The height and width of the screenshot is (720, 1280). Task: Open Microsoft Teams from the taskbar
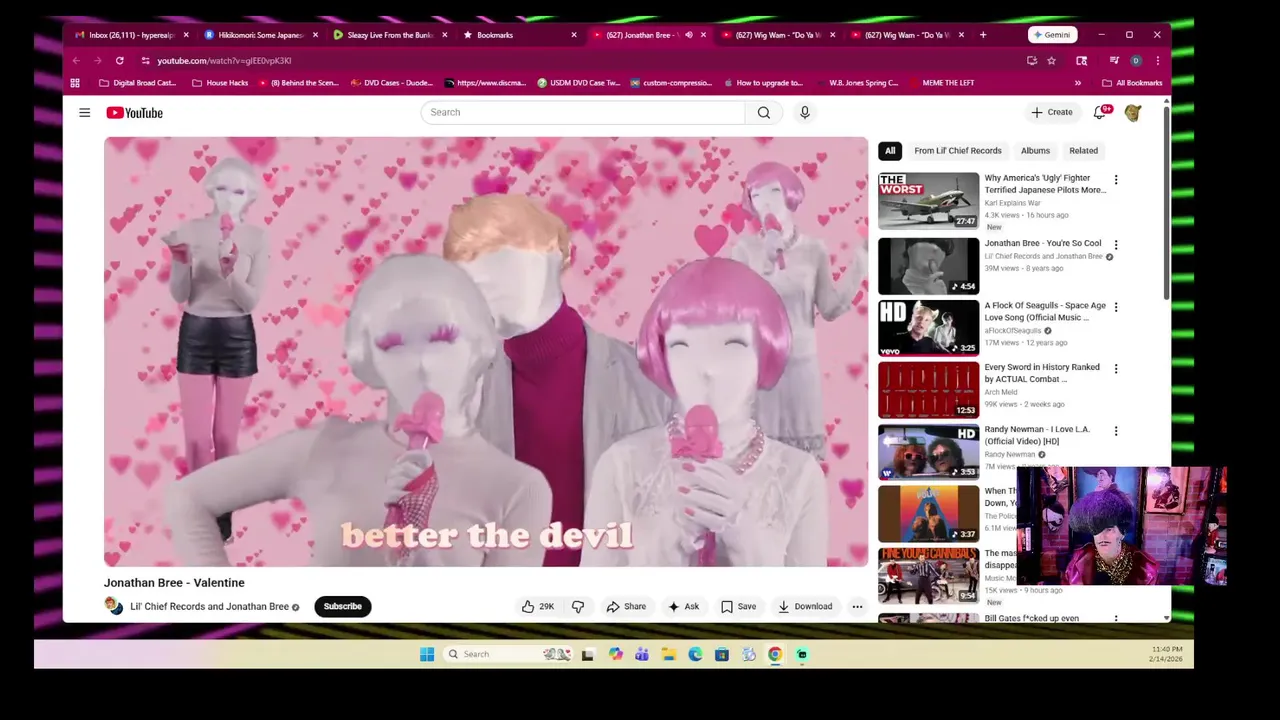(x=642, y=654)
